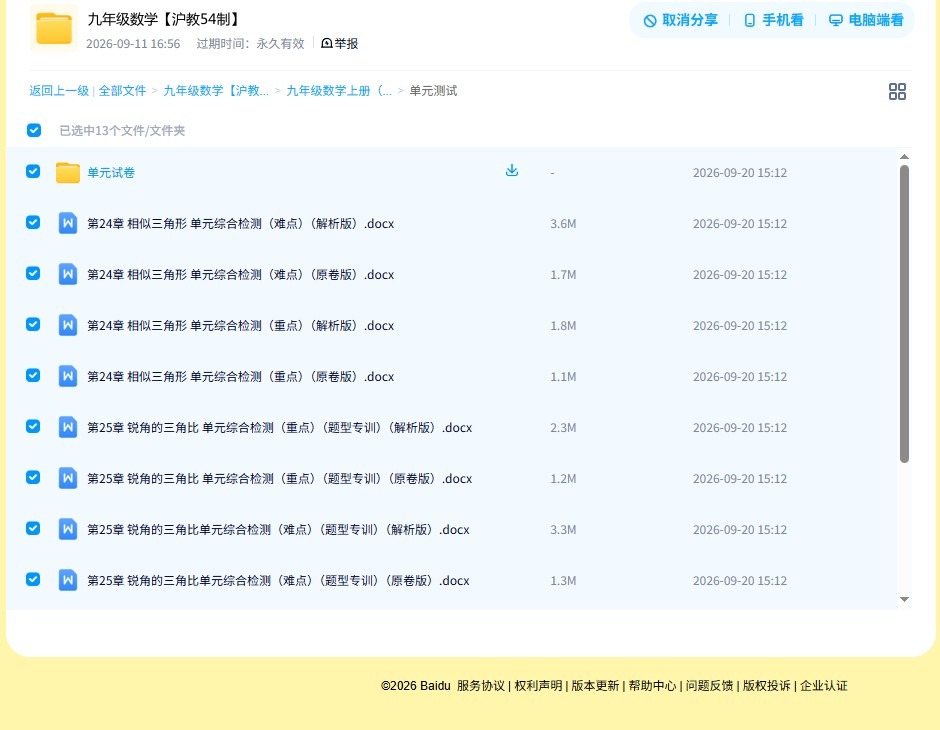This screenshot has width=940, height=730.
Task: Click the 3.6M file size value
Action: pyautogui.click(x=563, y=224)
